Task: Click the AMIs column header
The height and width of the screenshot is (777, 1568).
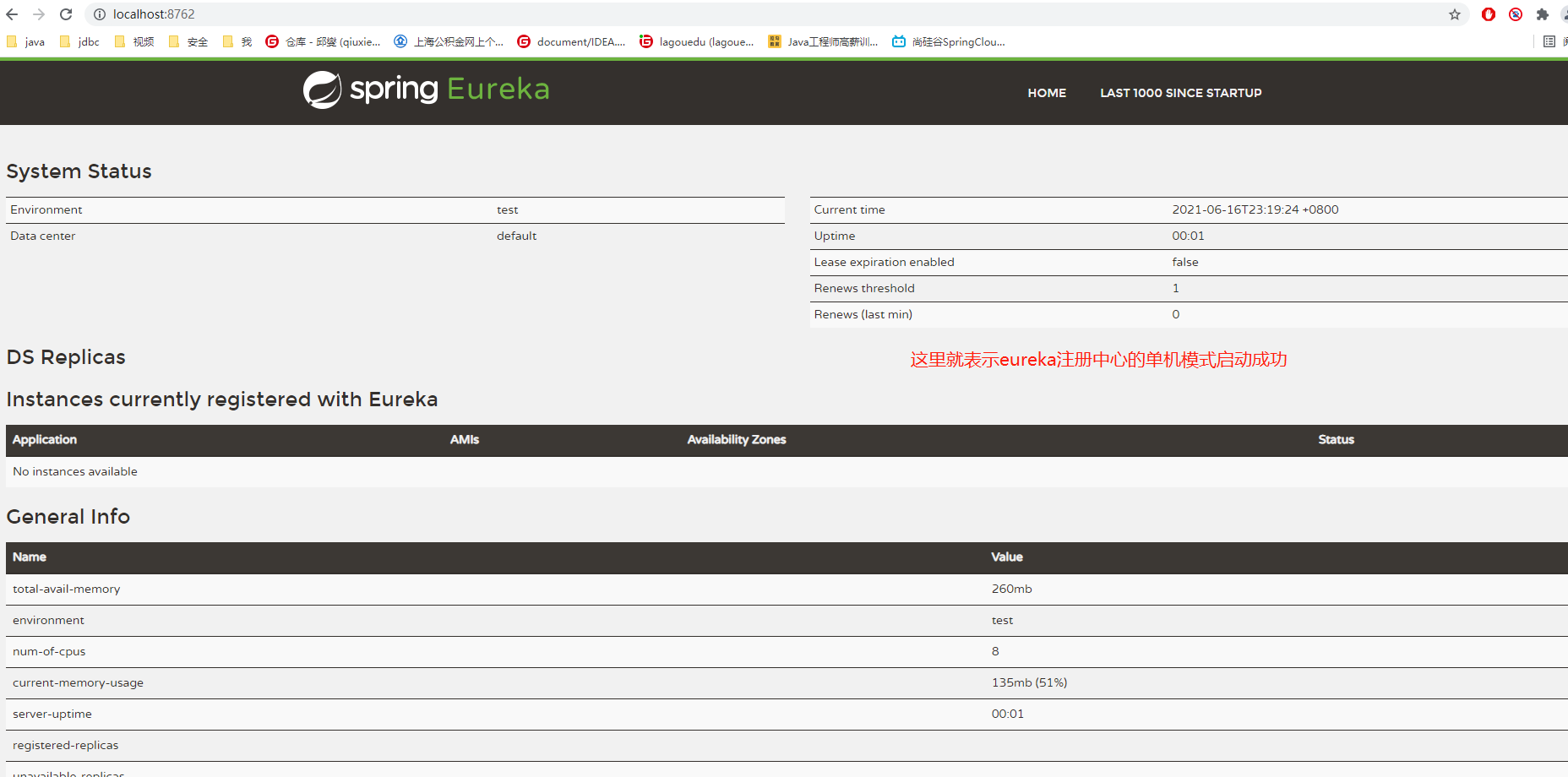Action: (465, 439)
